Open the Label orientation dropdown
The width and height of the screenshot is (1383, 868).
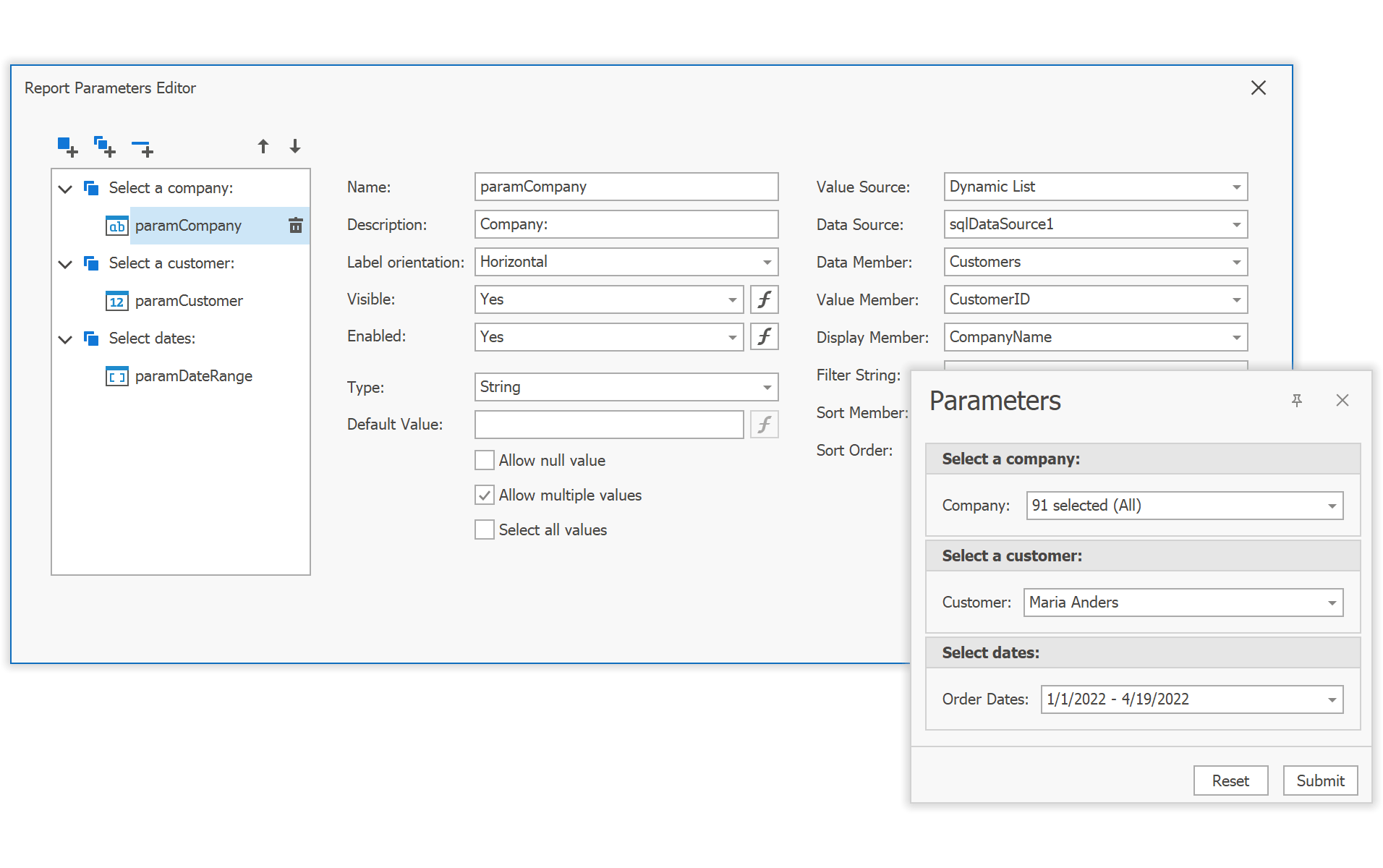coord(767,262)
